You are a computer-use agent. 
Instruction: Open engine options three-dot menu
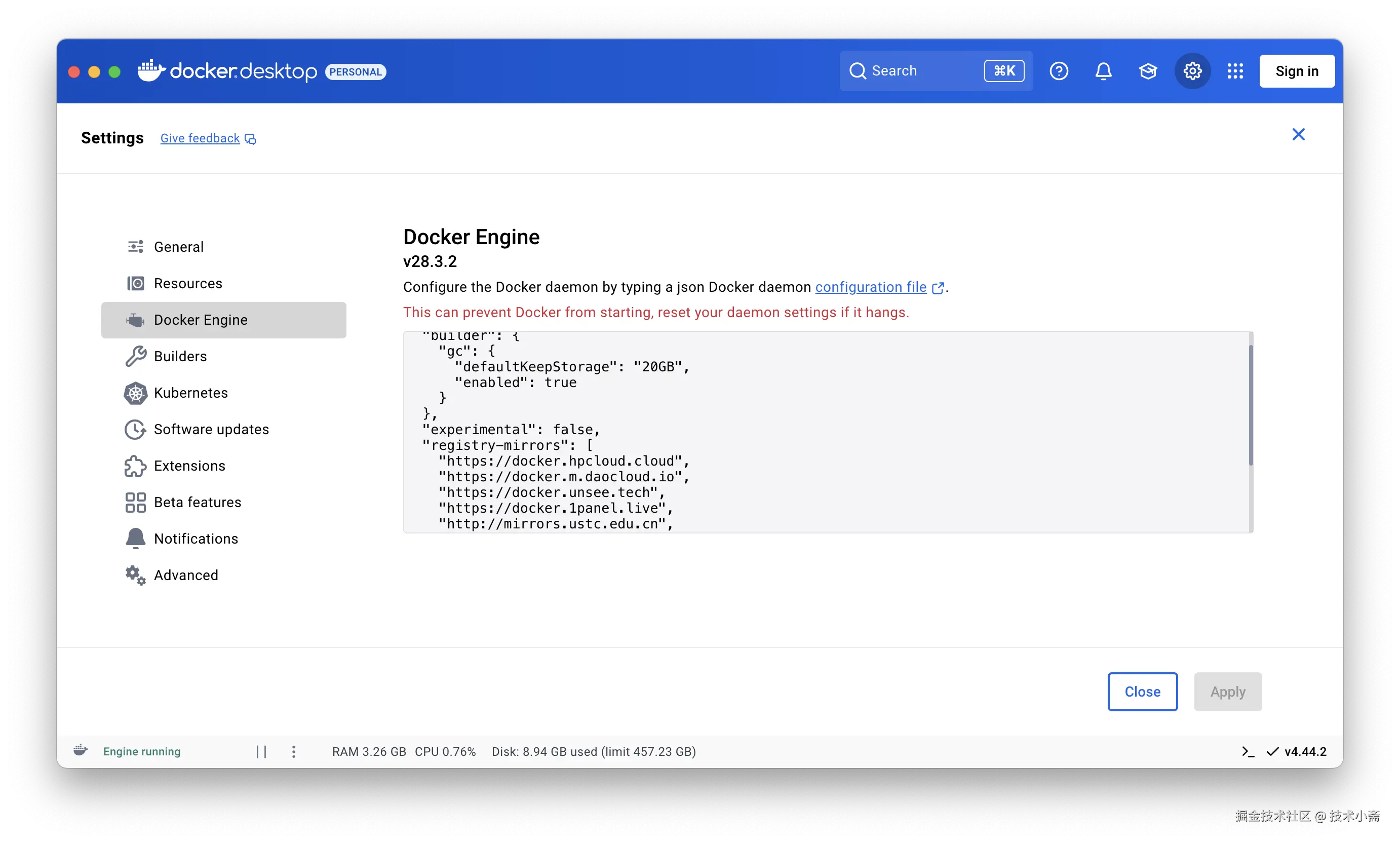point(294,751)
